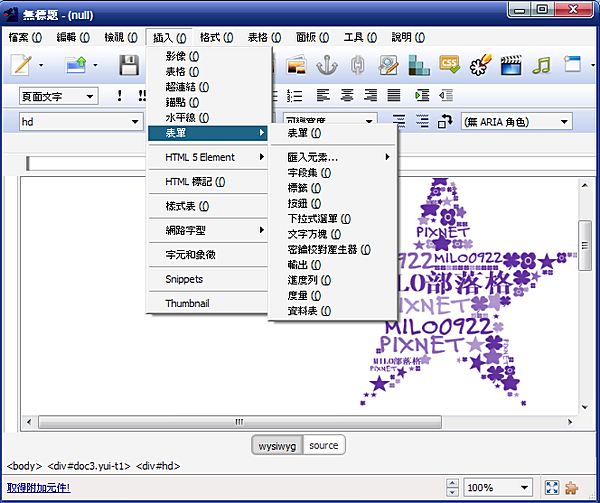The height and width of the screenshot is (503, 600).
Task: Click the teal blocks toolbar icon
Action: (419, 65)
